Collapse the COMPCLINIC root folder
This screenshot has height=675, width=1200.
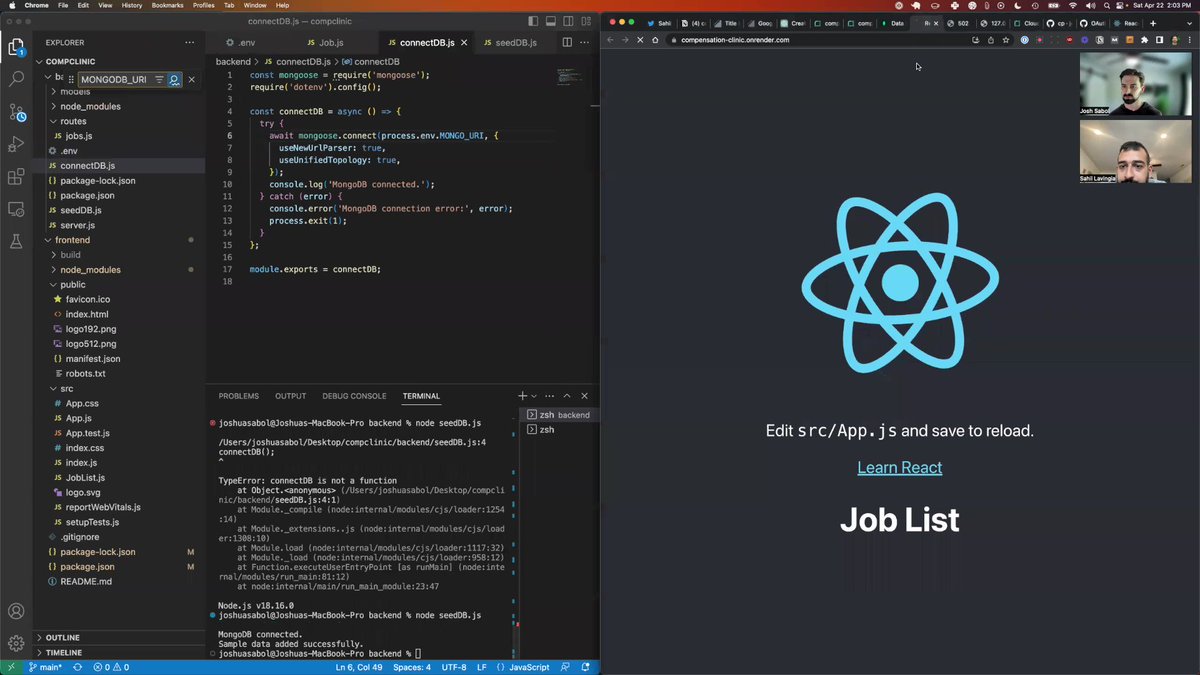tap(118, 61)
